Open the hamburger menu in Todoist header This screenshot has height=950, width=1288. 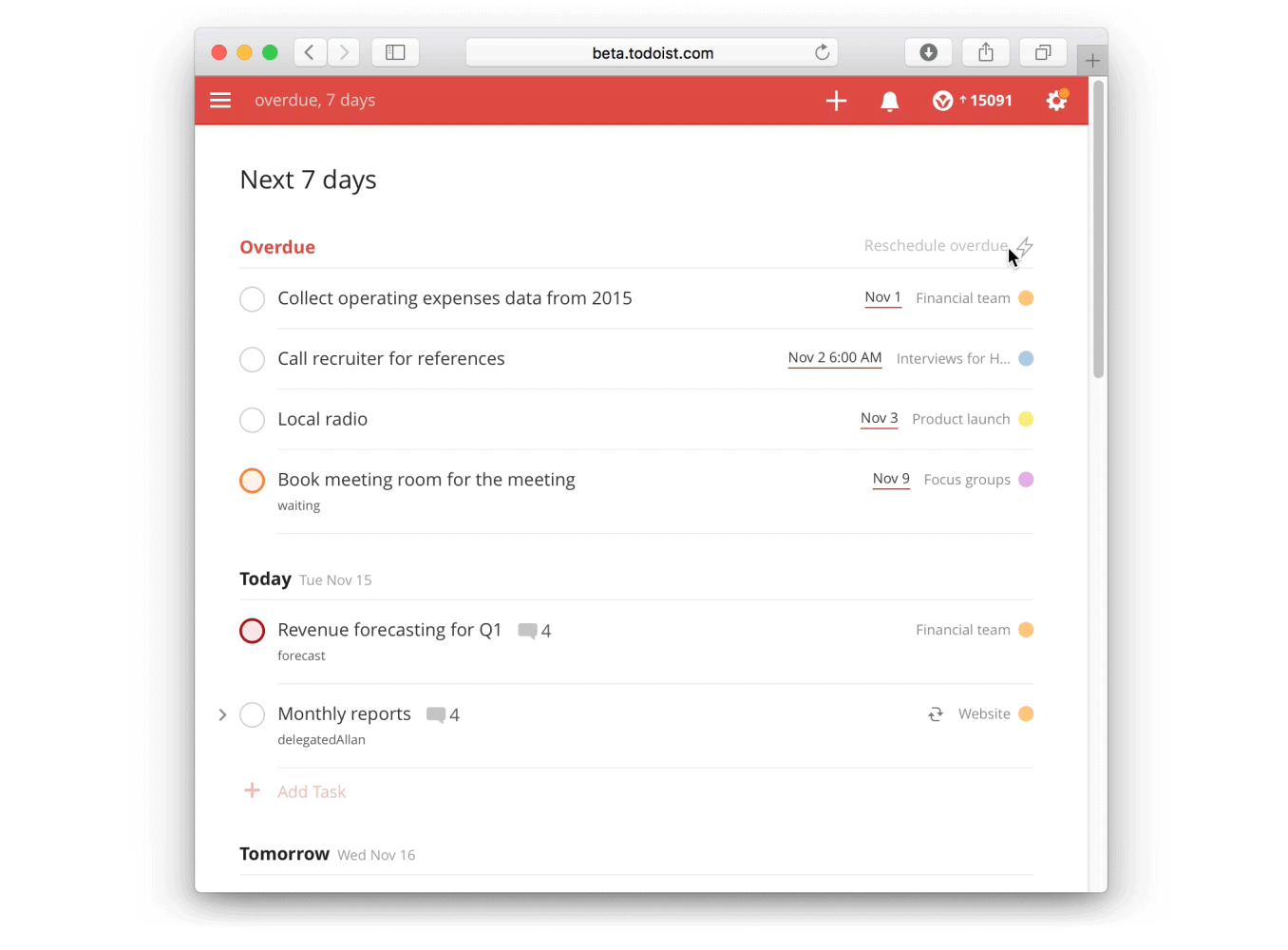coord(220,101)
